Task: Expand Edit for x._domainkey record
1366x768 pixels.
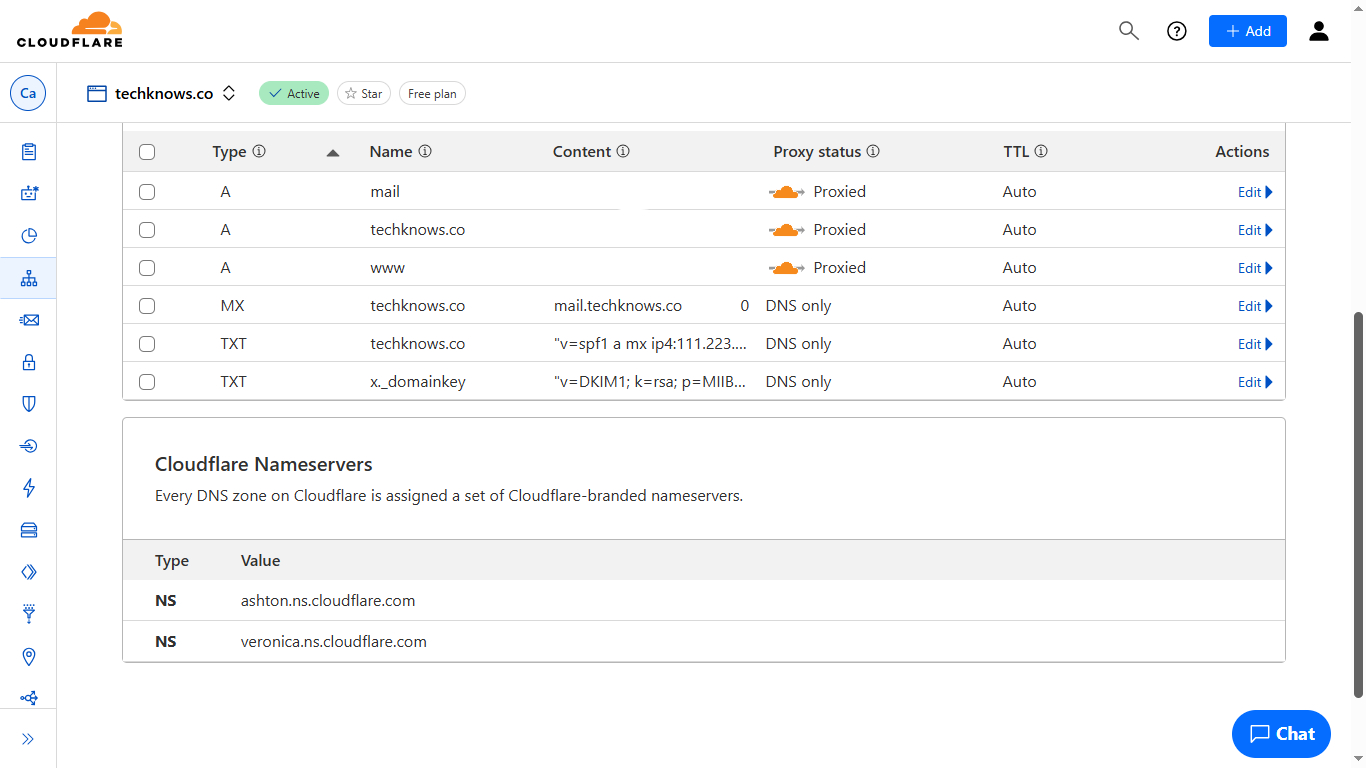Action: click(x=1255, y=382)
